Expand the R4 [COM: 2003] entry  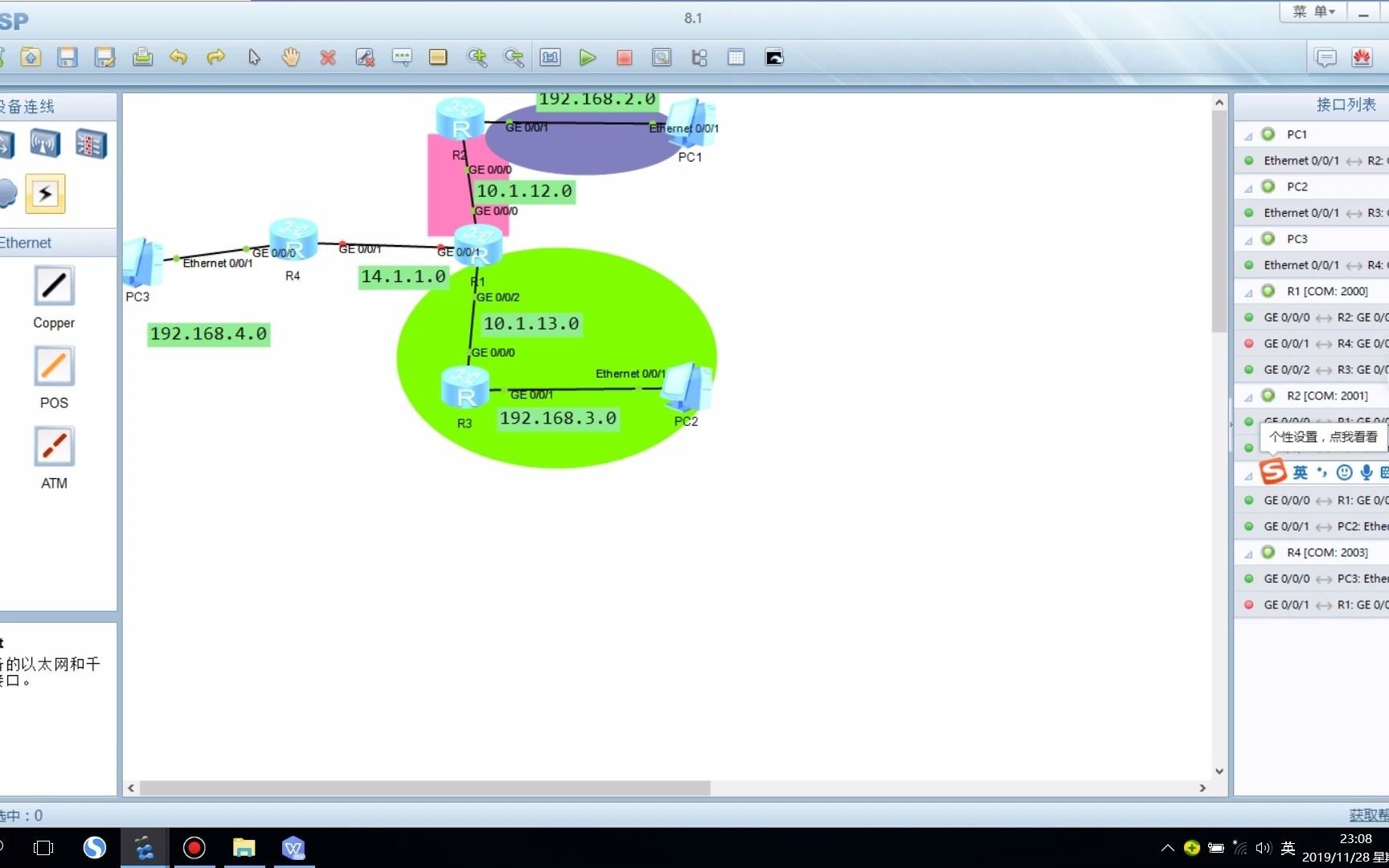[1249, 553]
